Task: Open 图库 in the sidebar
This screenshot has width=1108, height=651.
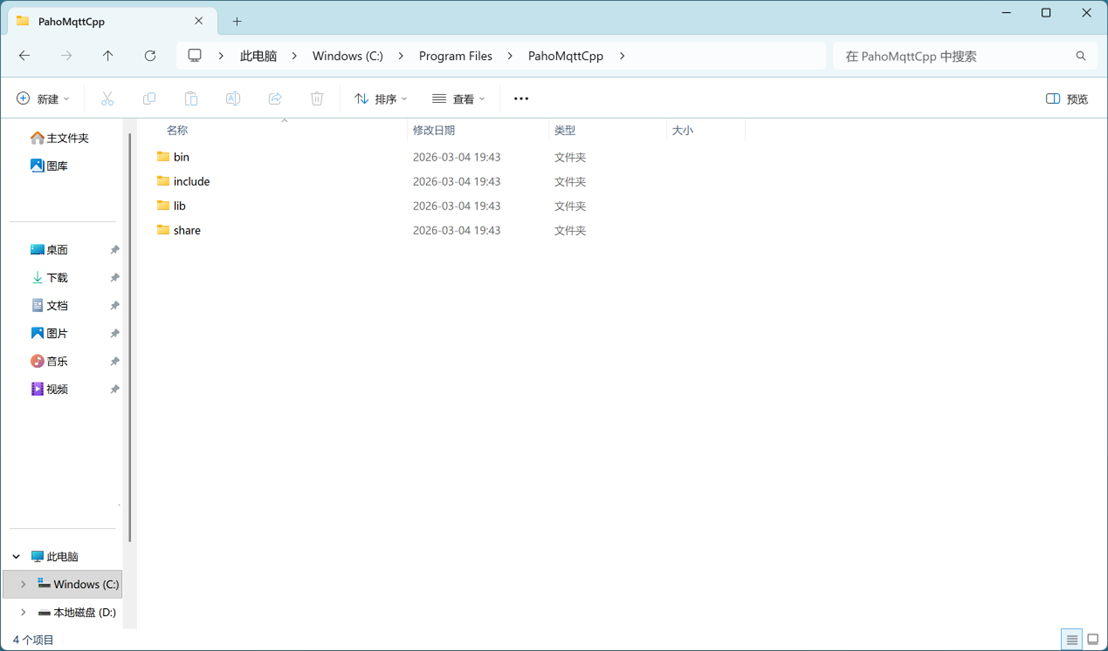Action: [x=49, y=165]
